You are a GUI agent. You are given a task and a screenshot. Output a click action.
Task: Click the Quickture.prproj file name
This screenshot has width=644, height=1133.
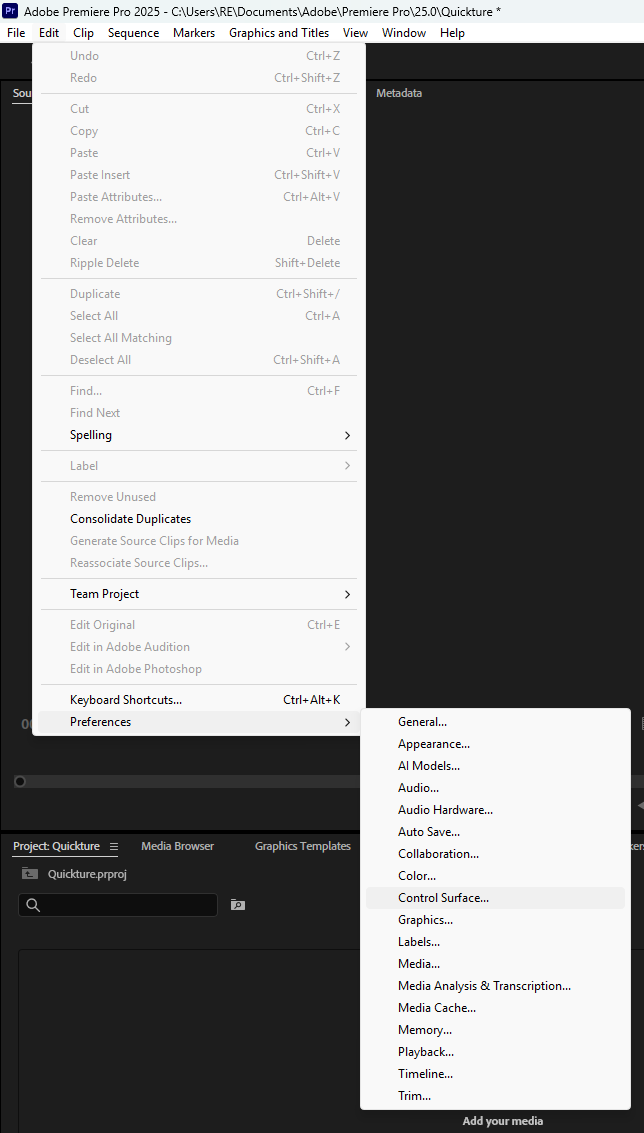[x=87, y=874]
